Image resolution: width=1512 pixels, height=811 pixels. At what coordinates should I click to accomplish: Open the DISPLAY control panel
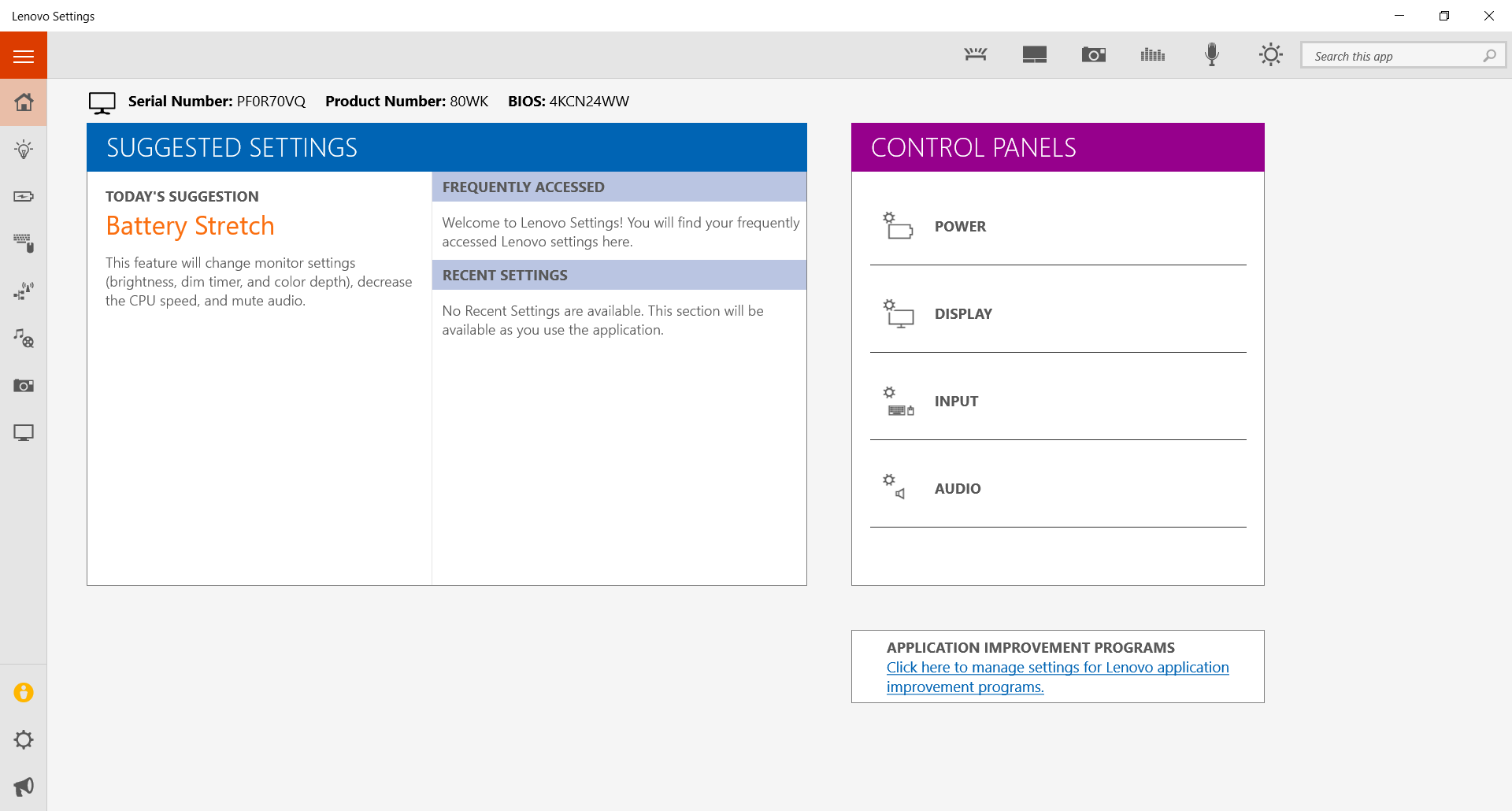point(963,314)
